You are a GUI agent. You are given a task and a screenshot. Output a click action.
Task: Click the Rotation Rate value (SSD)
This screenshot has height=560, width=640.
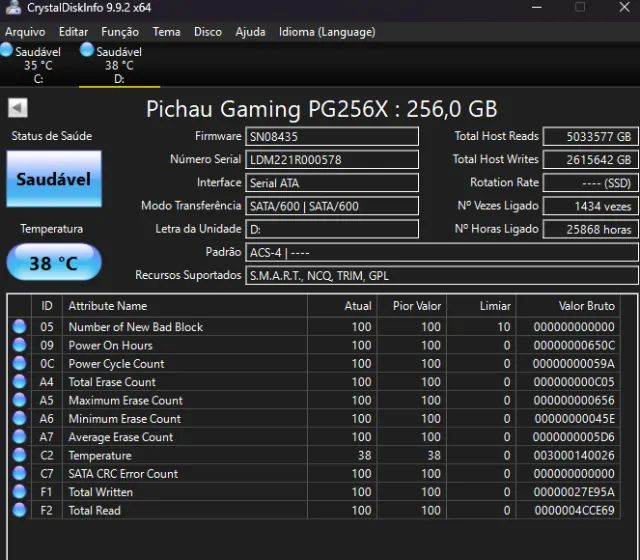click(590, 183)
